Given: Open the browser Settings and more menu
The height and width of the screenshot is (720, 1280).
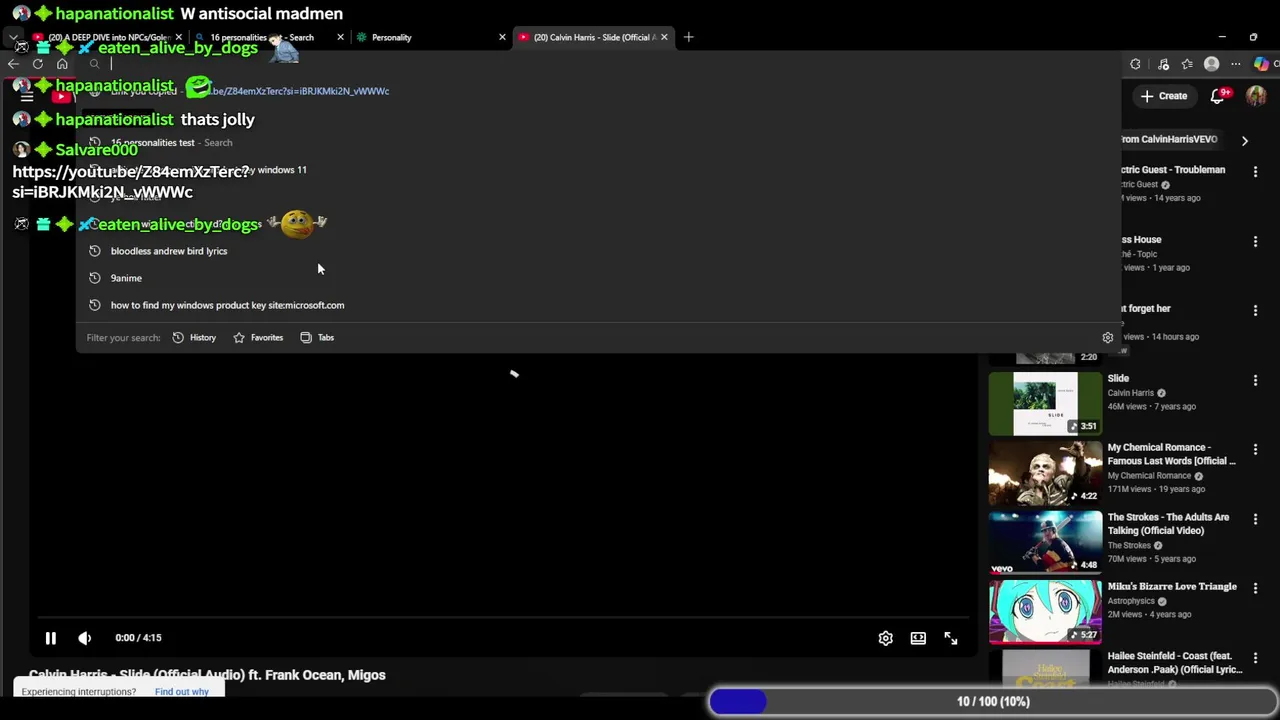Looking at the screenshot, I should click(1236, 64).
